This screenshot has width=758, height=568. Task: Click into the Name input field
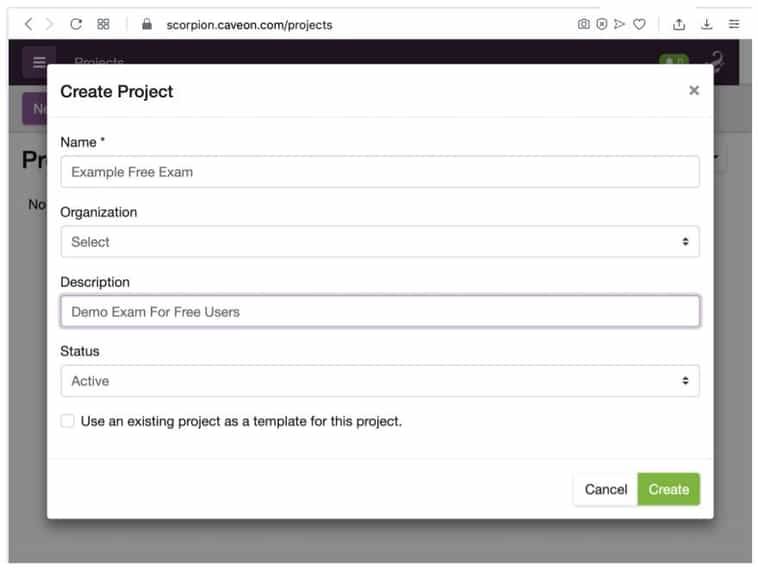click(379, 172)
